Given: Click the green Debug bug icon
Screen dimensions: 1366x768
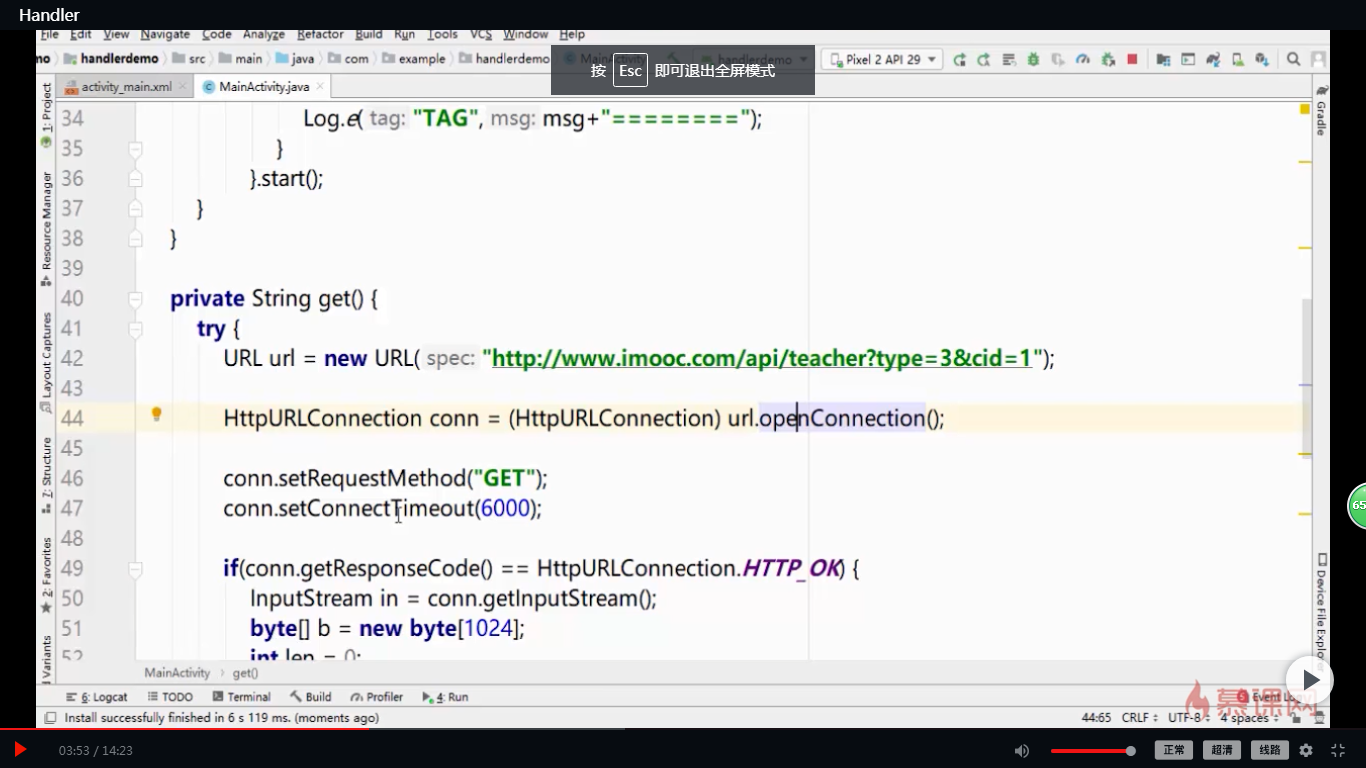Looking at the screenshot, I should (1033, 60).
